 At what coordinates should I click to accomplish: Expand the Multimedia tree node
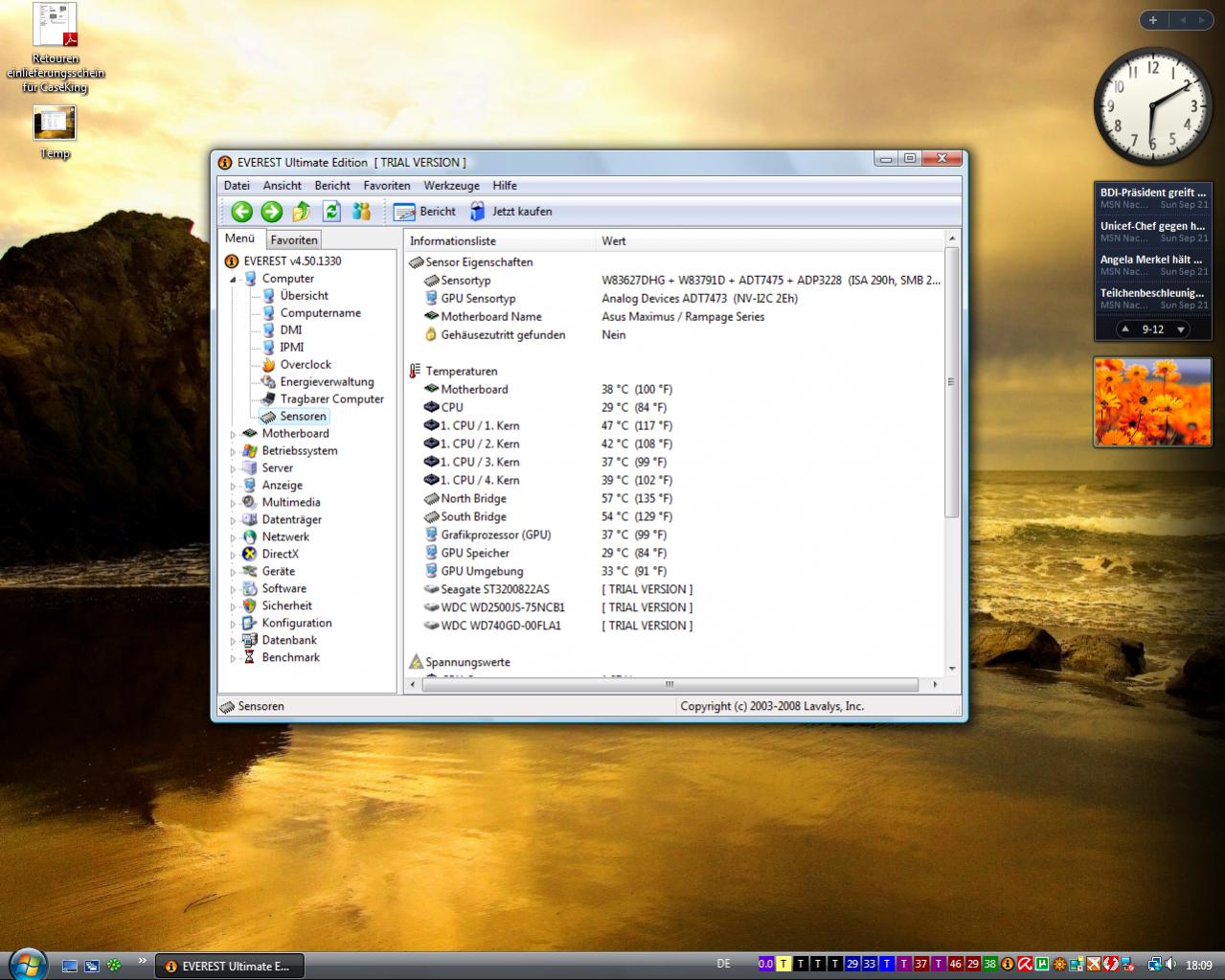[233, 503]
